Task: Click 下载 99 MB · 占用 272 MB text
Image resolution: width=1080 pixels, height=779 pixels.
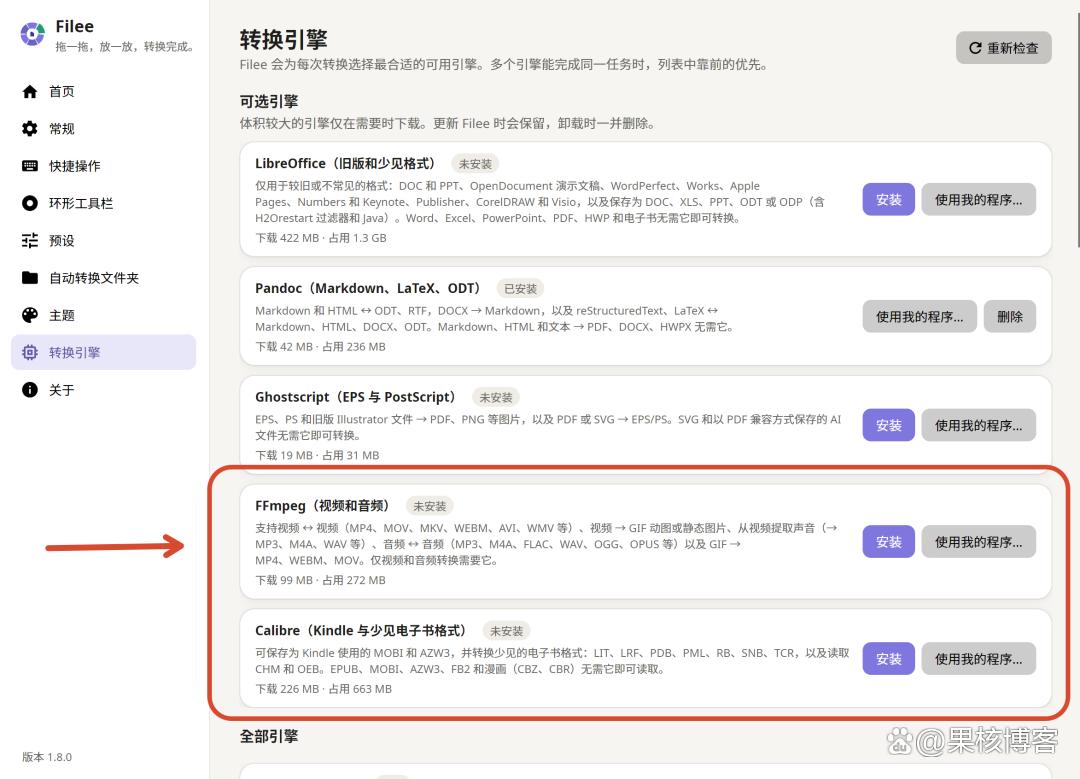Action: tap(320, 580)
